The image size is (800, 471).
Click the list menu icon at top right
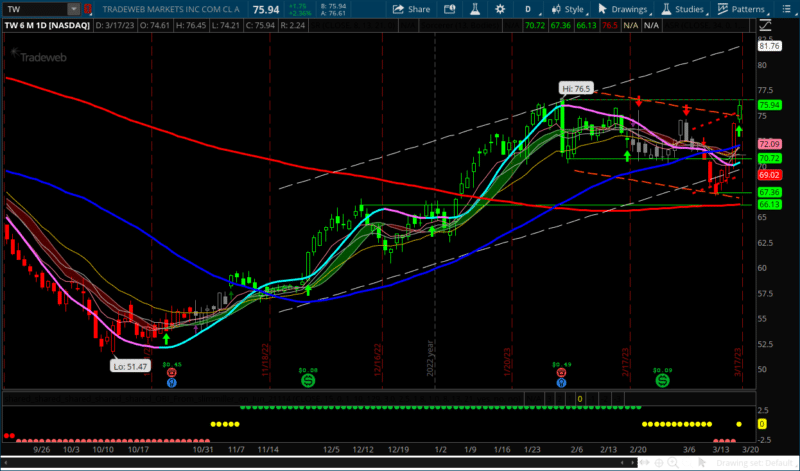tap(786, 9)
